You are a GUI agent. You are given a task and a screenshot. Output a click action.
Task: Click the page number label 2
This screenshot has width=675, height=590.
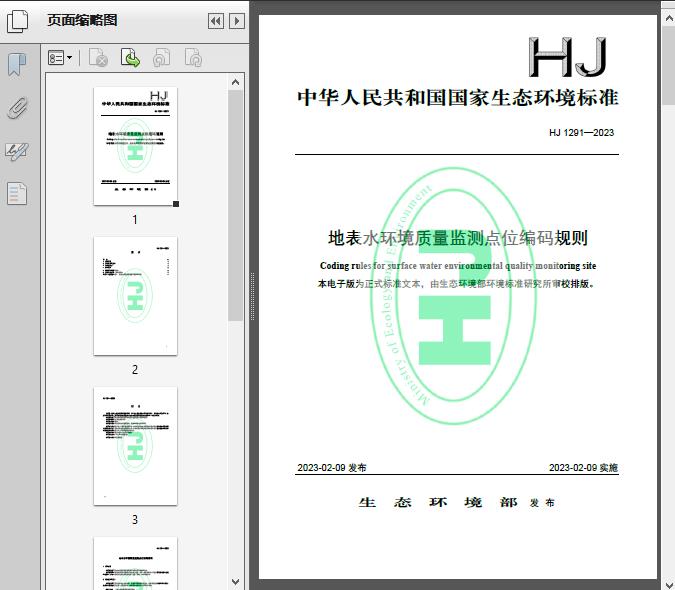point(135,370)
